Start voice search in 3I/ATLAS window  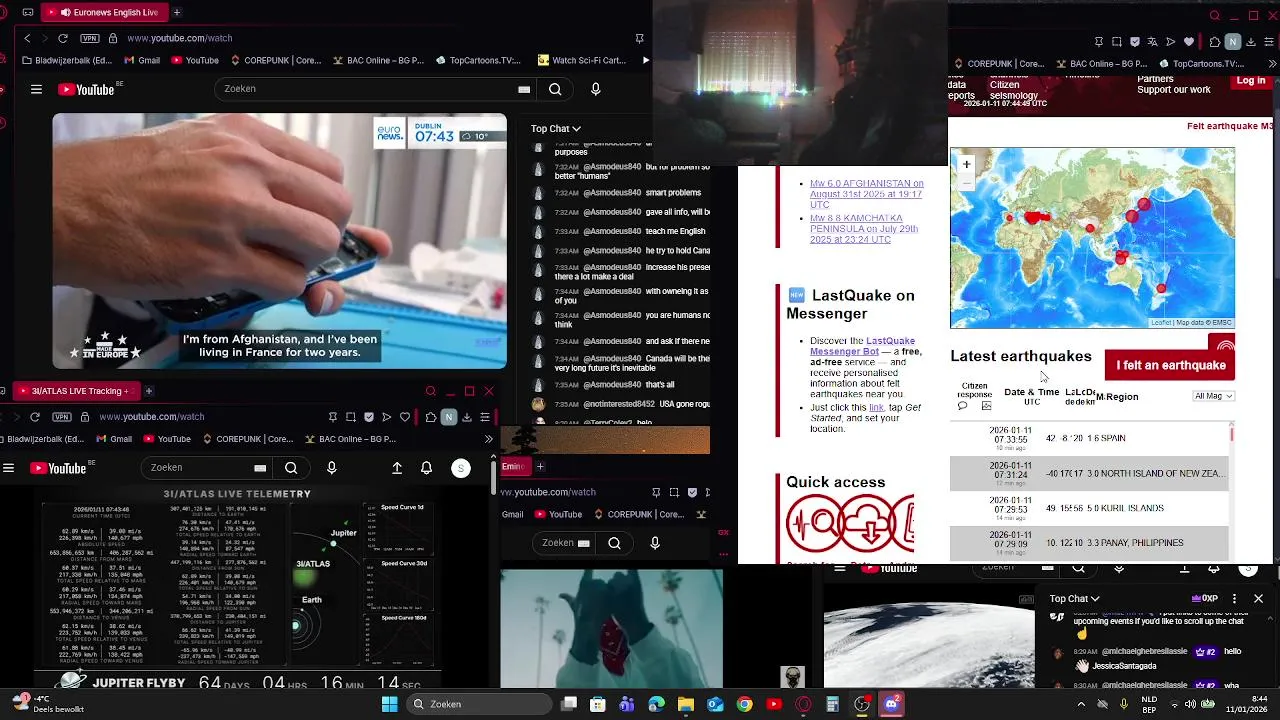pyautogui.click(x=332, y=468)
